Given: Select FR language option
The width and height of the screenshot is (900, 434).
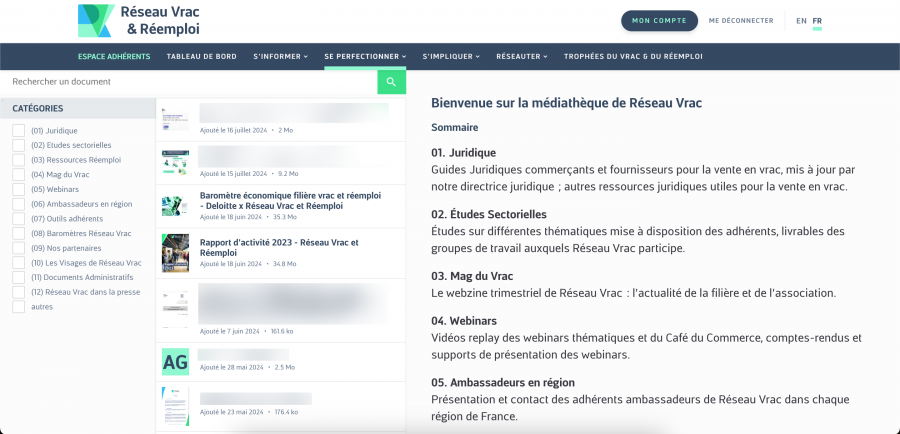Looking at the screenshot, I should (x=817, y=21).
